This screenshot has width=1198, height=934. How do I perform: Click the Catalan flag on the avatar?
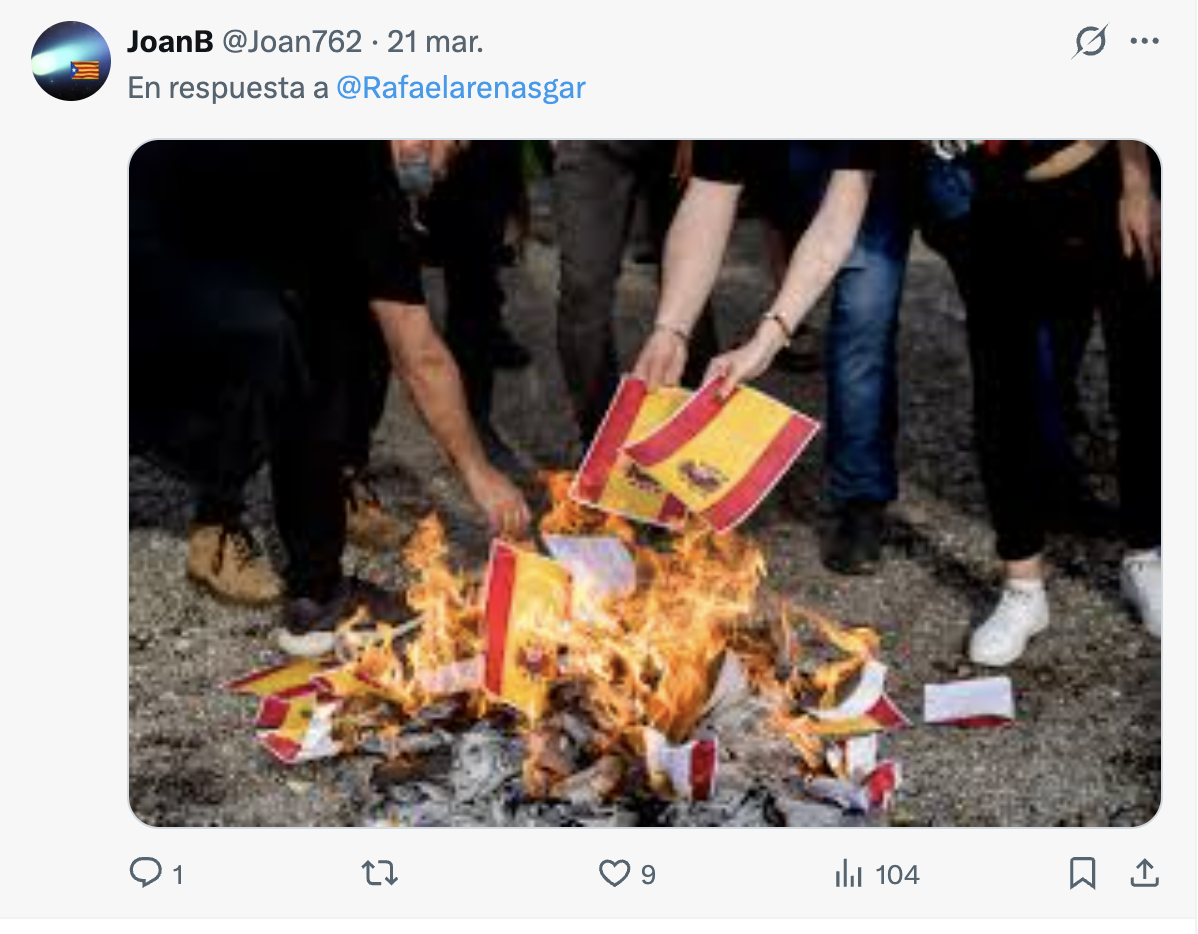(85, 70)
